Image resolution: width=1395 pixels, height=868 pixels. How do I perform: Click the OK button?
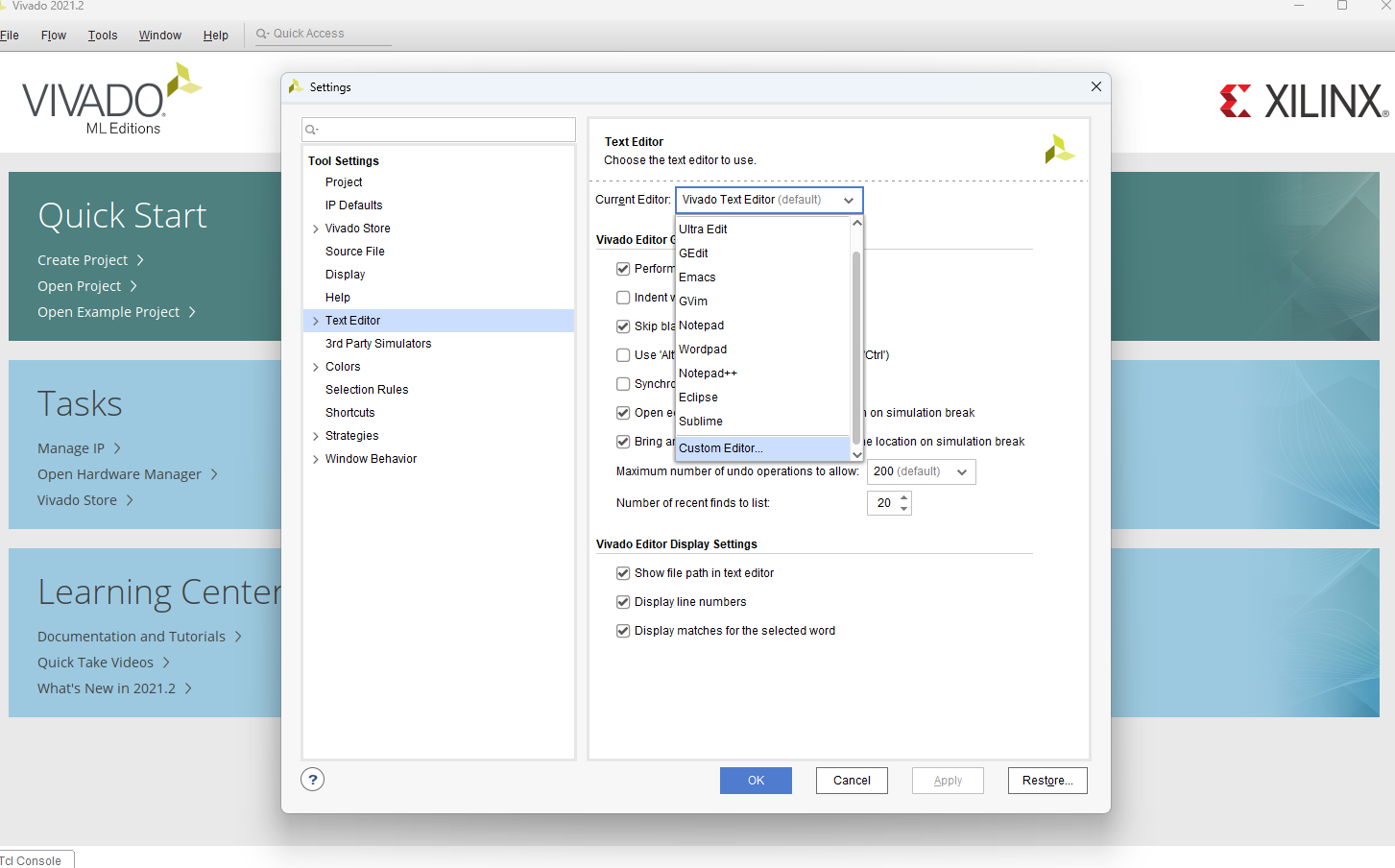point(756,781)
